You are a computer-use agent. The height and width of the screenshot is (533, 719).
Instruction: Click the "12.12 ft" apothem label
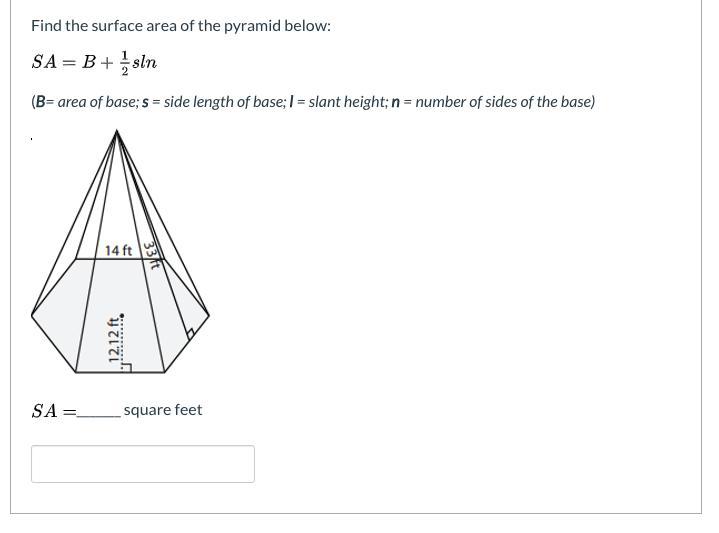(114, 339)
